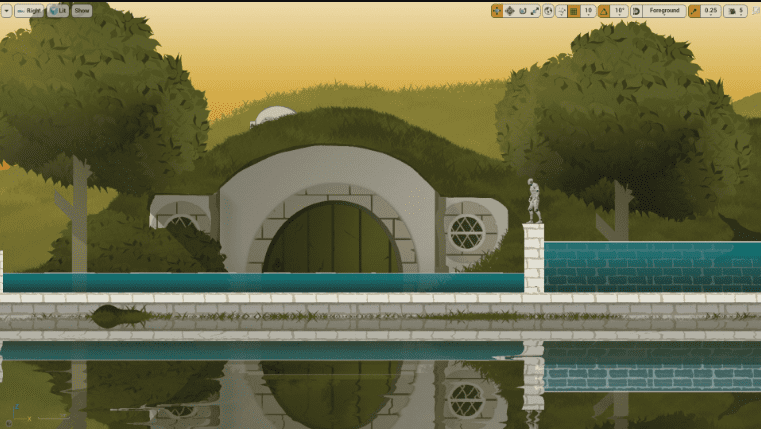761x429 pixels.
Task: Select the combined translate-rotate gizmo tool
Action: [510, 11]
